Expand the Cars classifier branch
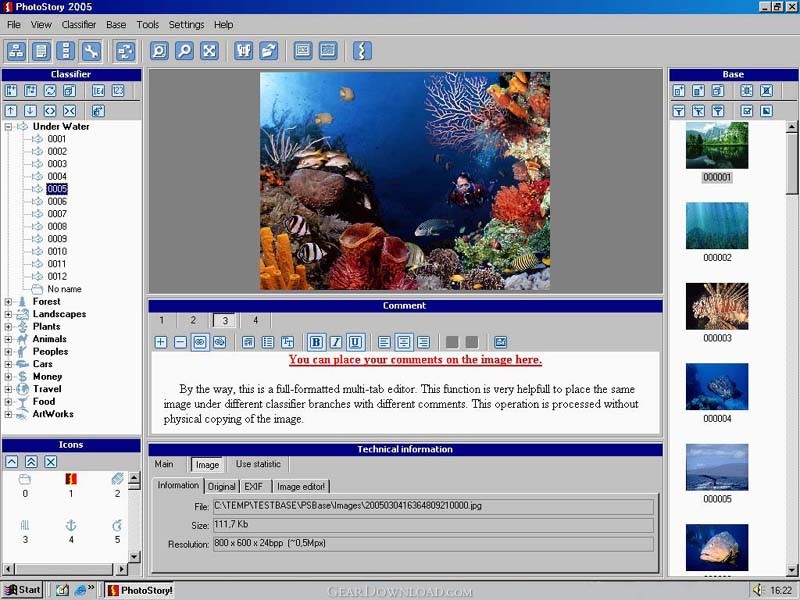Viewport: 800px width, 600px height. tap(8, 364)
